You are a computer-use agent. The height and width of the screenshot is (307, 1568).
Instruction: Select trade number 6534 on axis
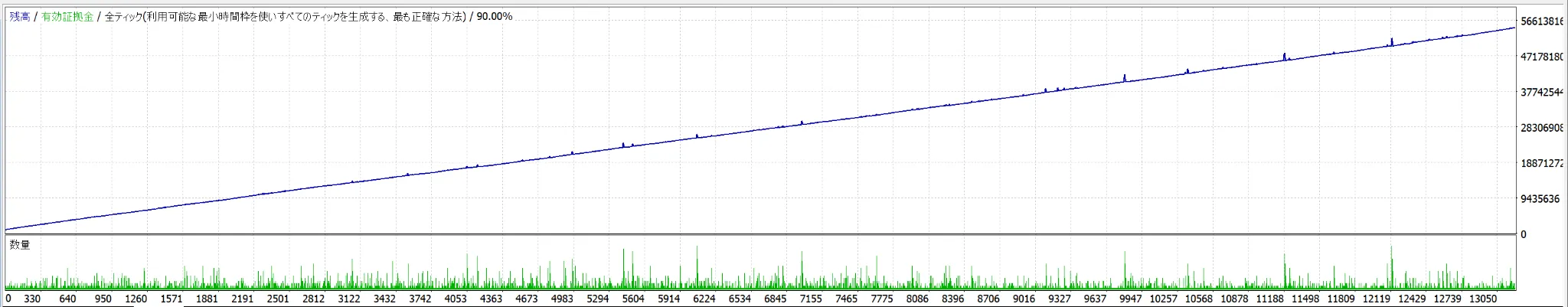(x=740, y=299)
